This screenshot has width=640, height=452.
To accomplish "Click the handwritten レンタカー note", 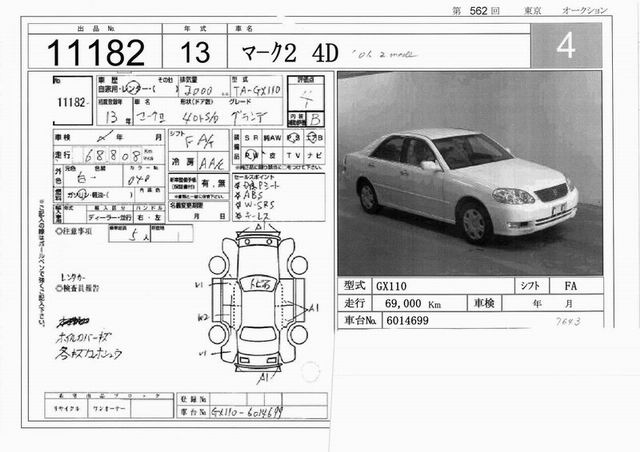I will pos(73,278).
